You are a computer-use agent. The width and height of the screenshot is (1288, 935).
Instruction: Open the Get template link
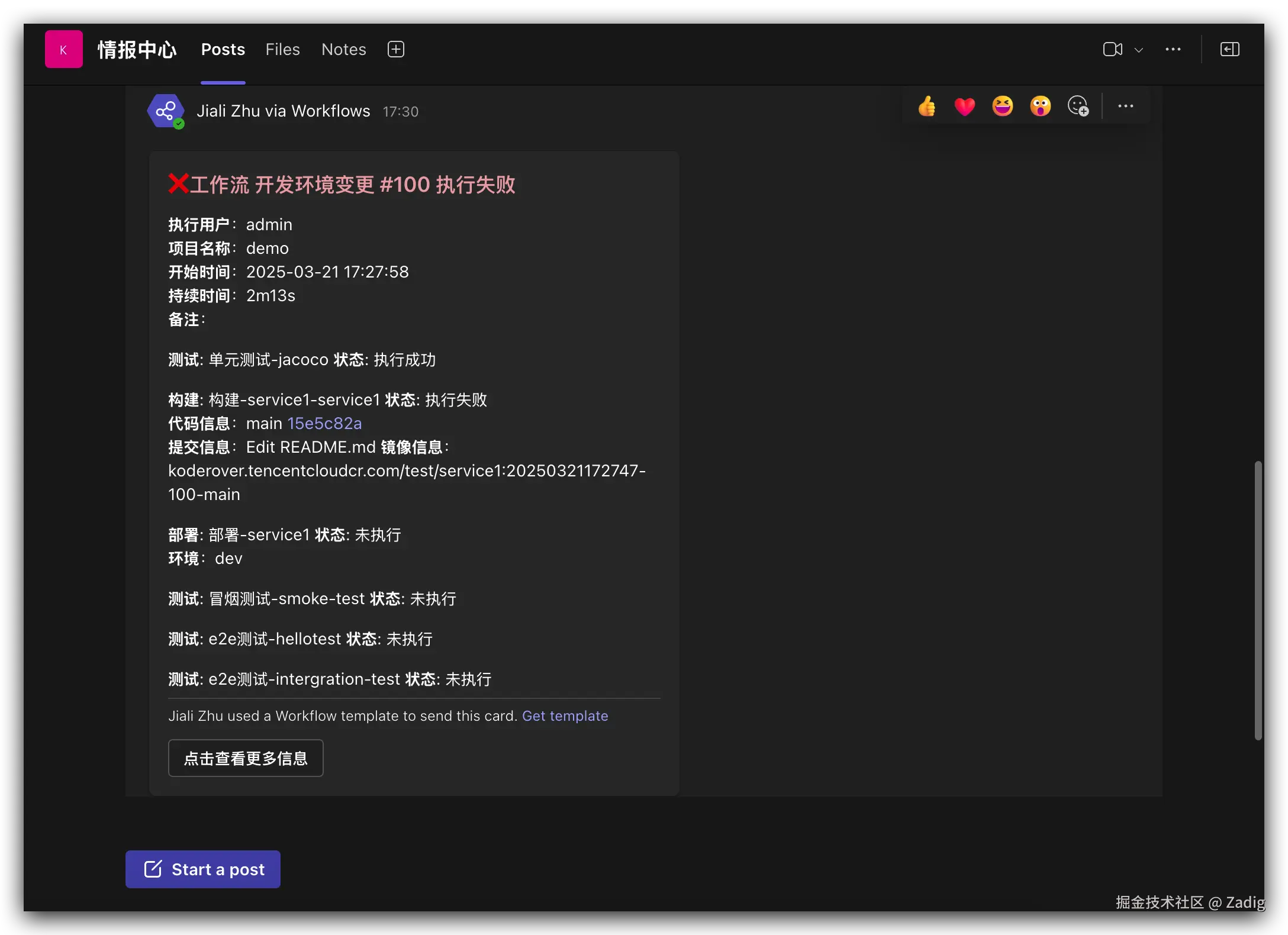565,715
